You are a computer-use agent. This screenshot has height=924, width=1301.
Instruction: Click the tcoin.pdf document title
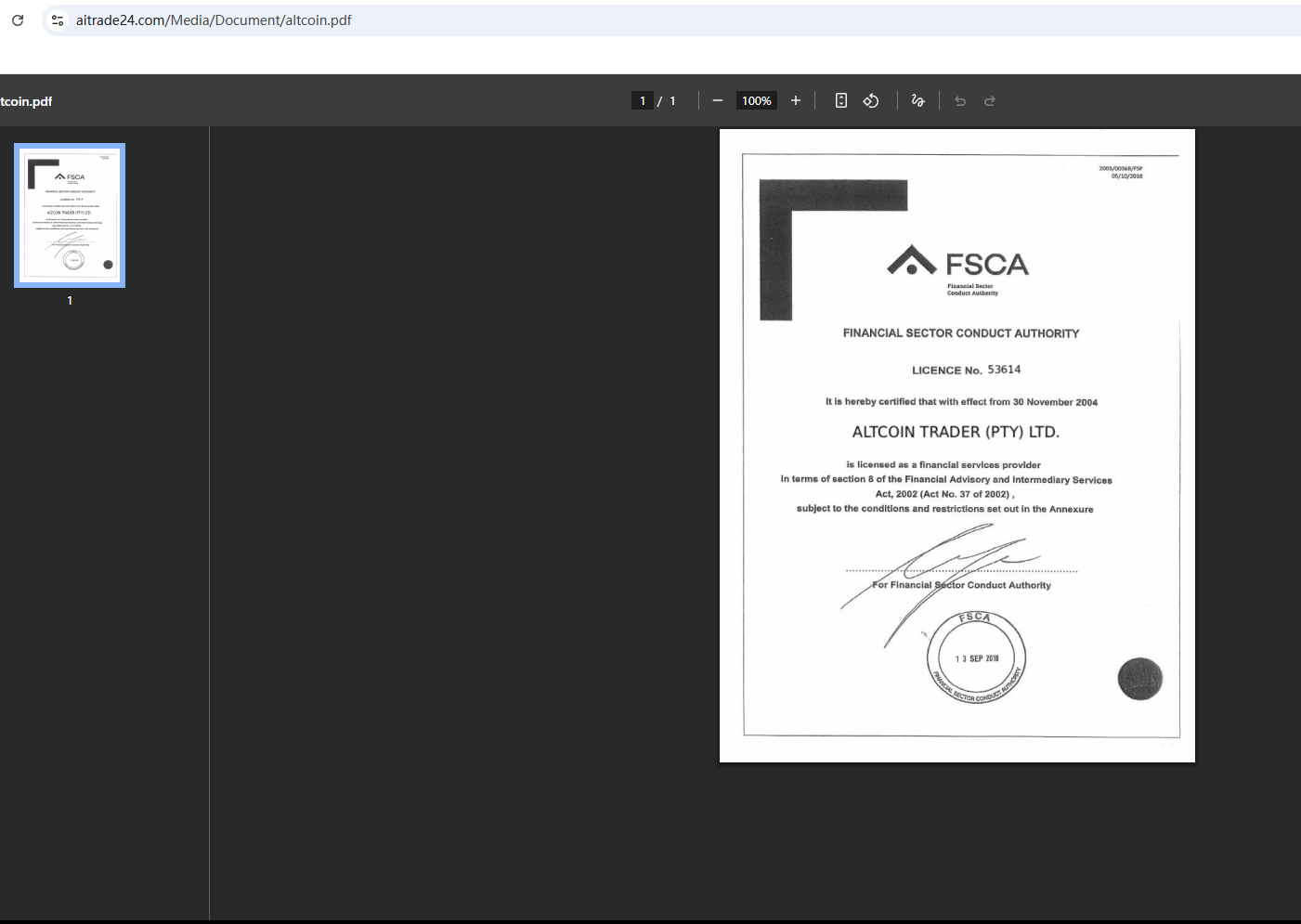(26, 101)
